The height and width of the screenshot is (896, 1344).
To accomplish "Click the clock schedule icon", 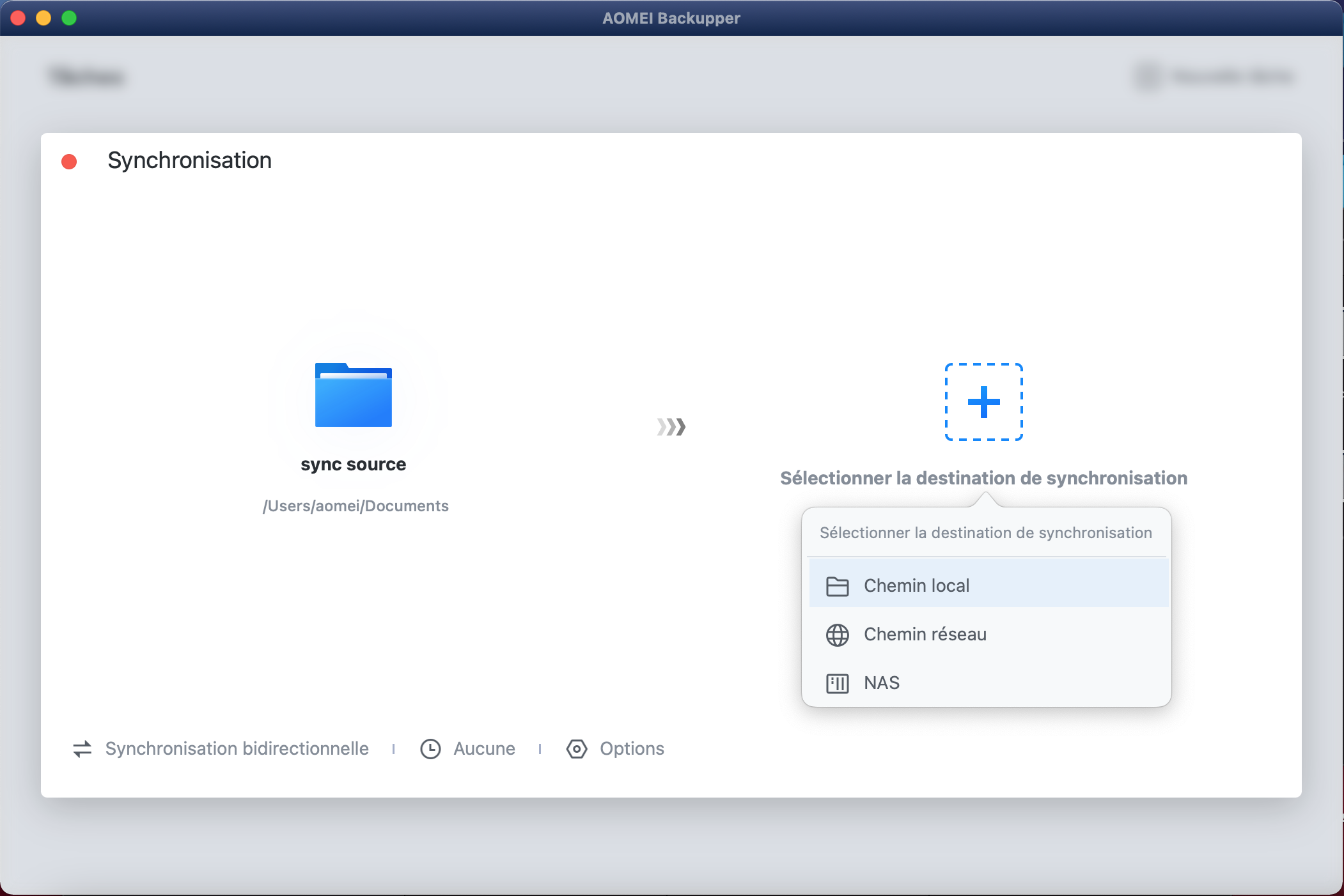I will point(430,748).
